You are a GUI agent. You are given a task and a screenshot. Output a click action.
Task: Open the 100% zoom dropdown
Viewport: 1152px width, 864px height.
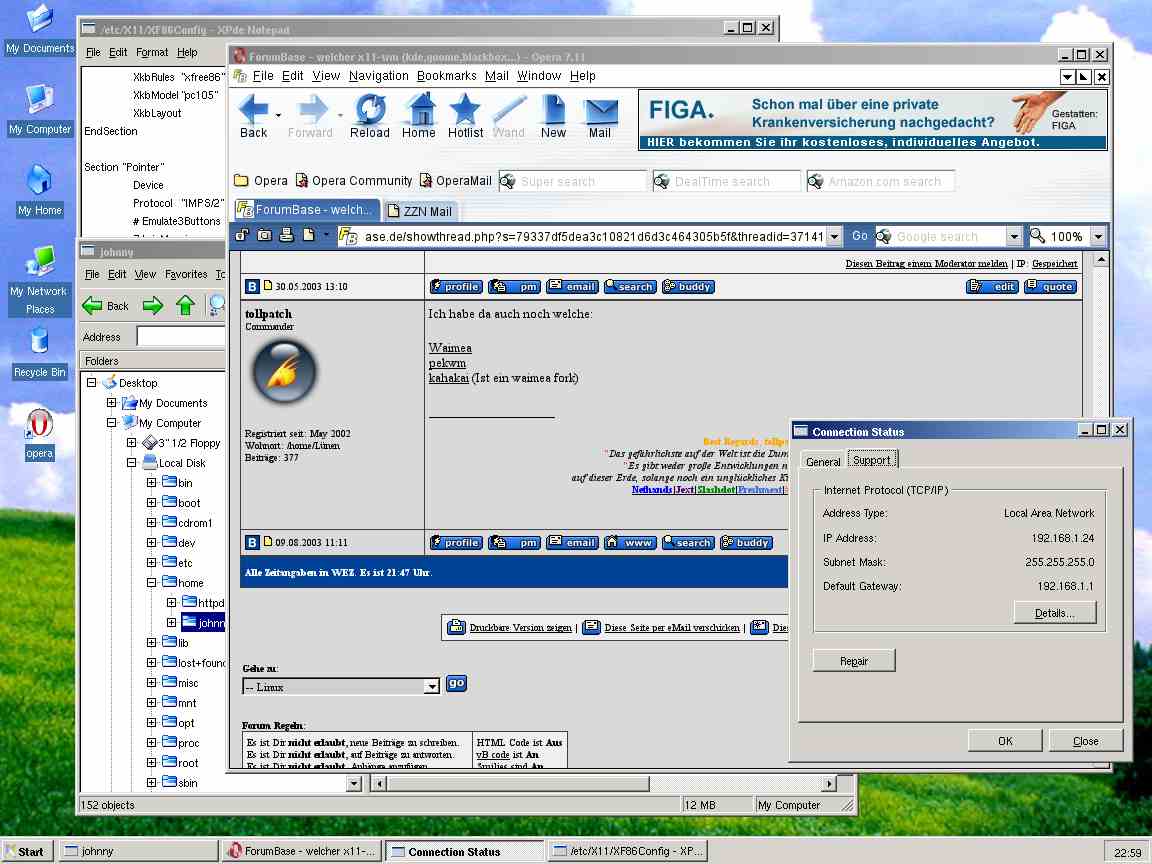pos(1098,237)
